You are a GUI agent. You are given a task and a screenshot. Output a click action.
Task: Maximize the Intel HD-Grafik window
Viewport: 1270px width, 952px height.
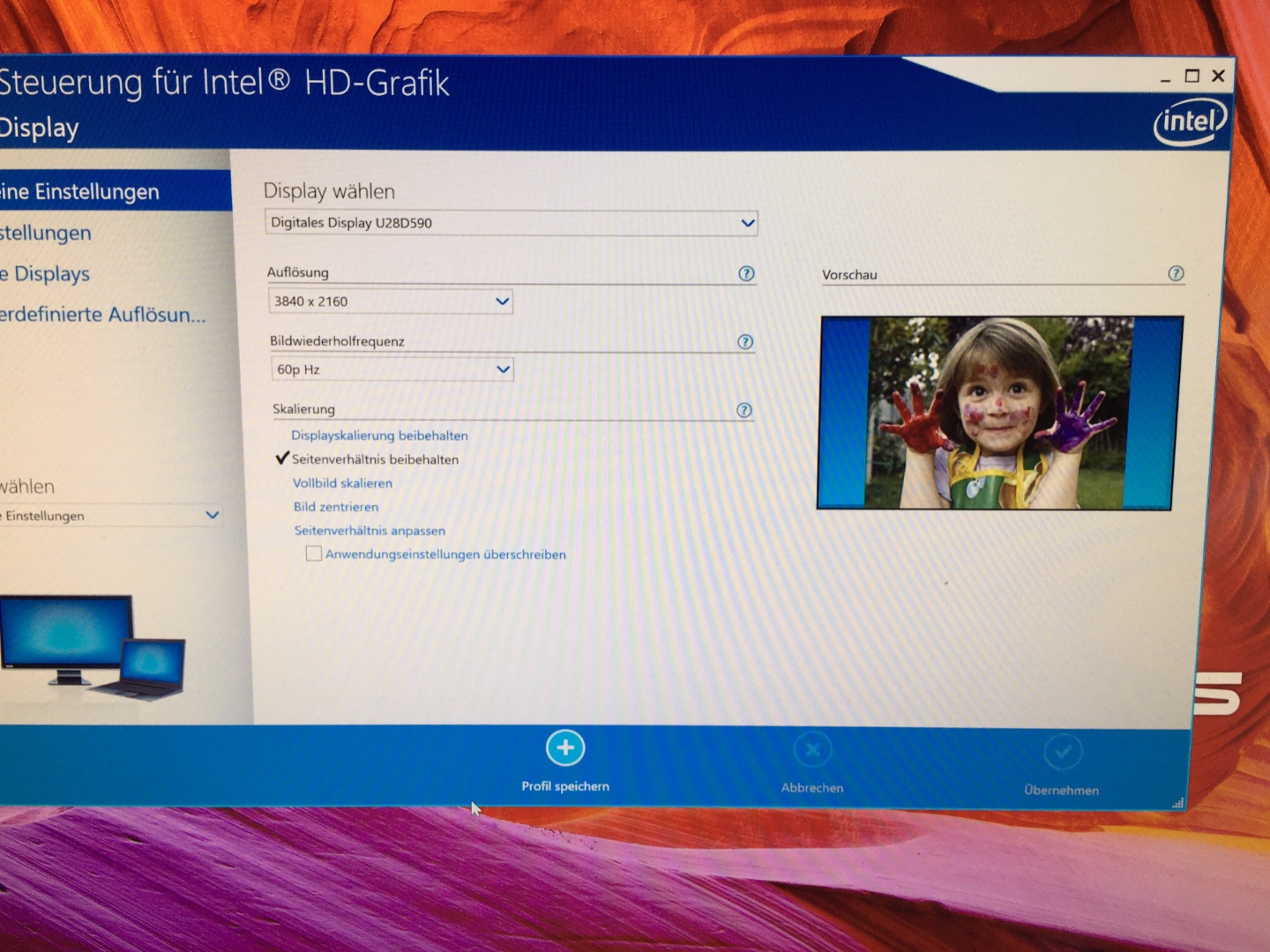coord(1192,77)
